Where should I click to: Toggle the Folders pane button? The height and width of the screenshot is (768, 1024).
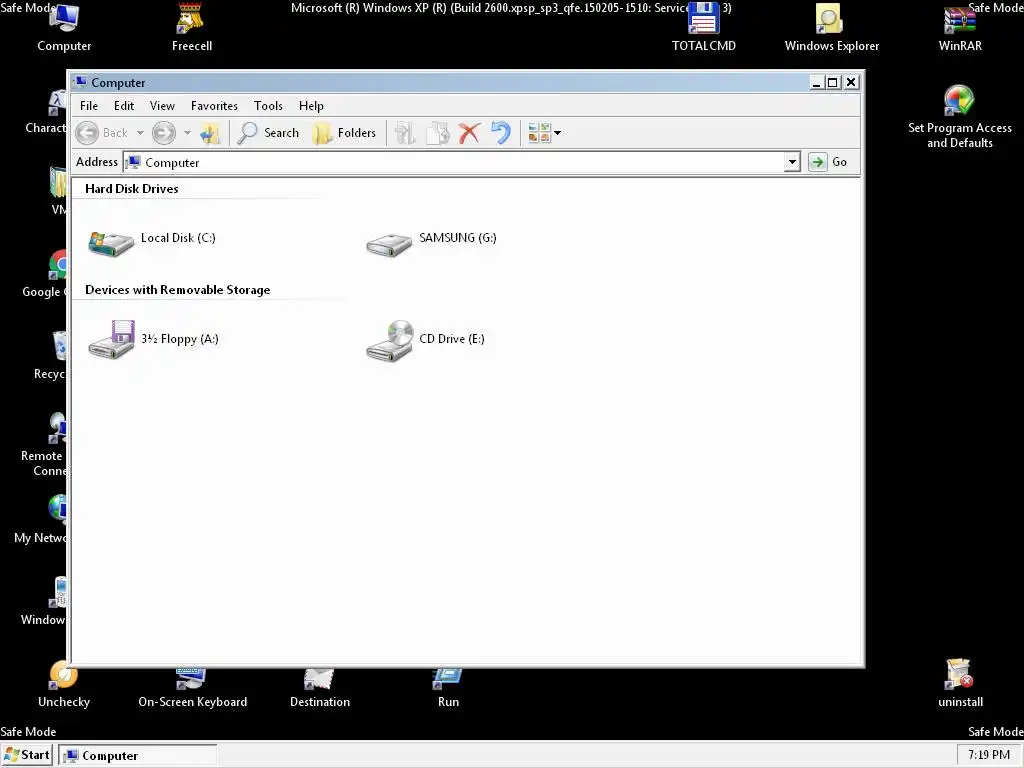344,133
